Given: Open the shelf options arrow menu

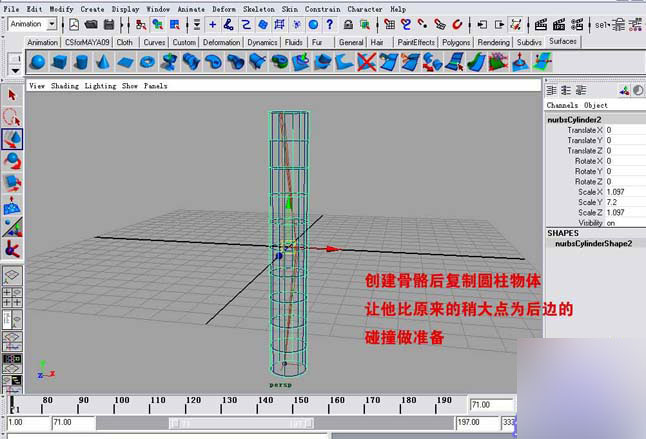Looking at the screenshot, I should click(15, 71).
